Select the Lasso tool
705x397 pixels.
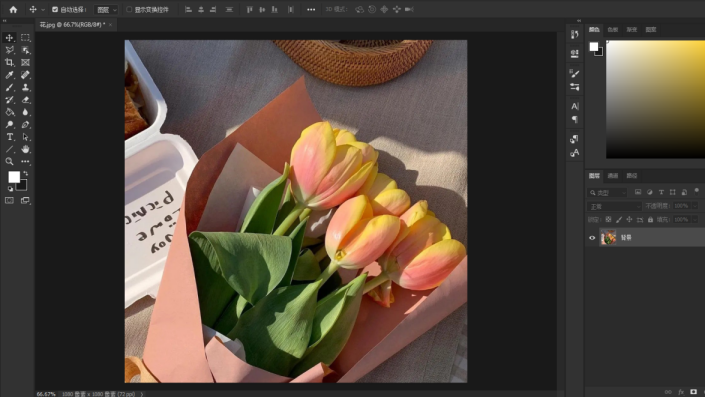[9, 50]
